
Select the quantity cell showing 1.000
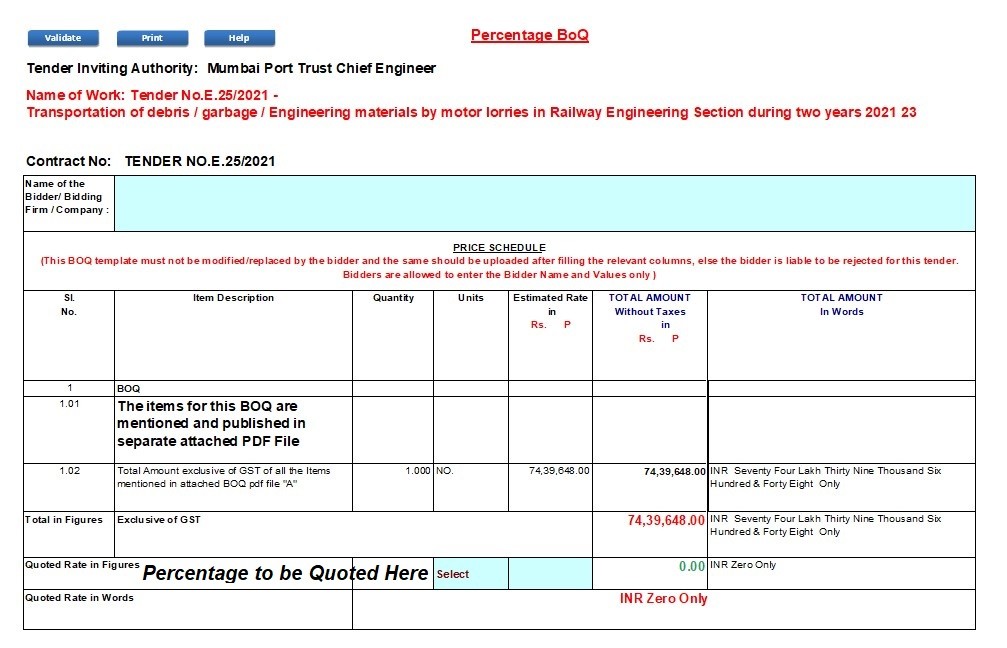click(x=393, y=471)
